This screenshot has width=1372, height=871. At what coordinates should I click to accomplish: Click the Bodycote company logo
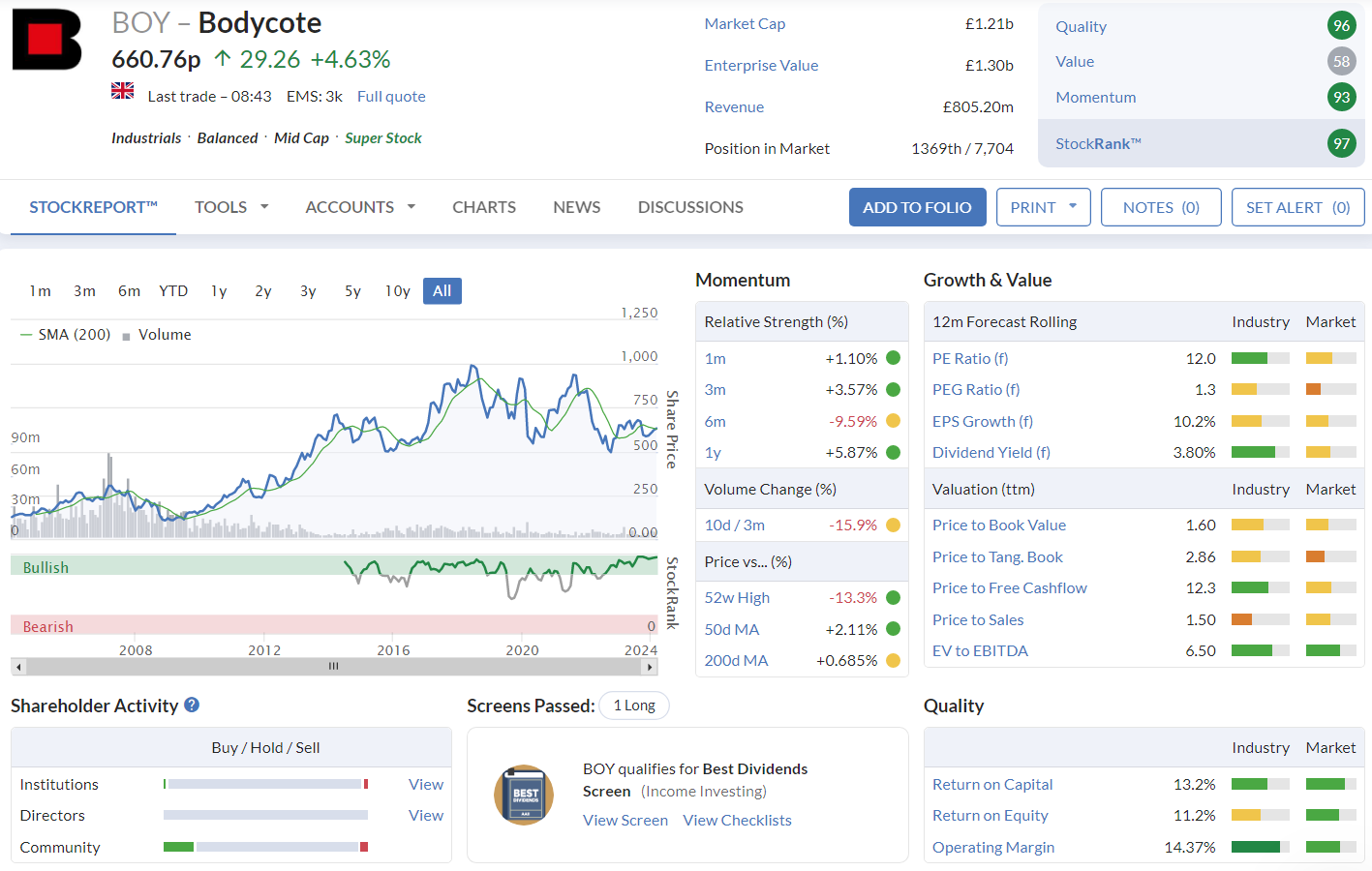coord(46,40)
